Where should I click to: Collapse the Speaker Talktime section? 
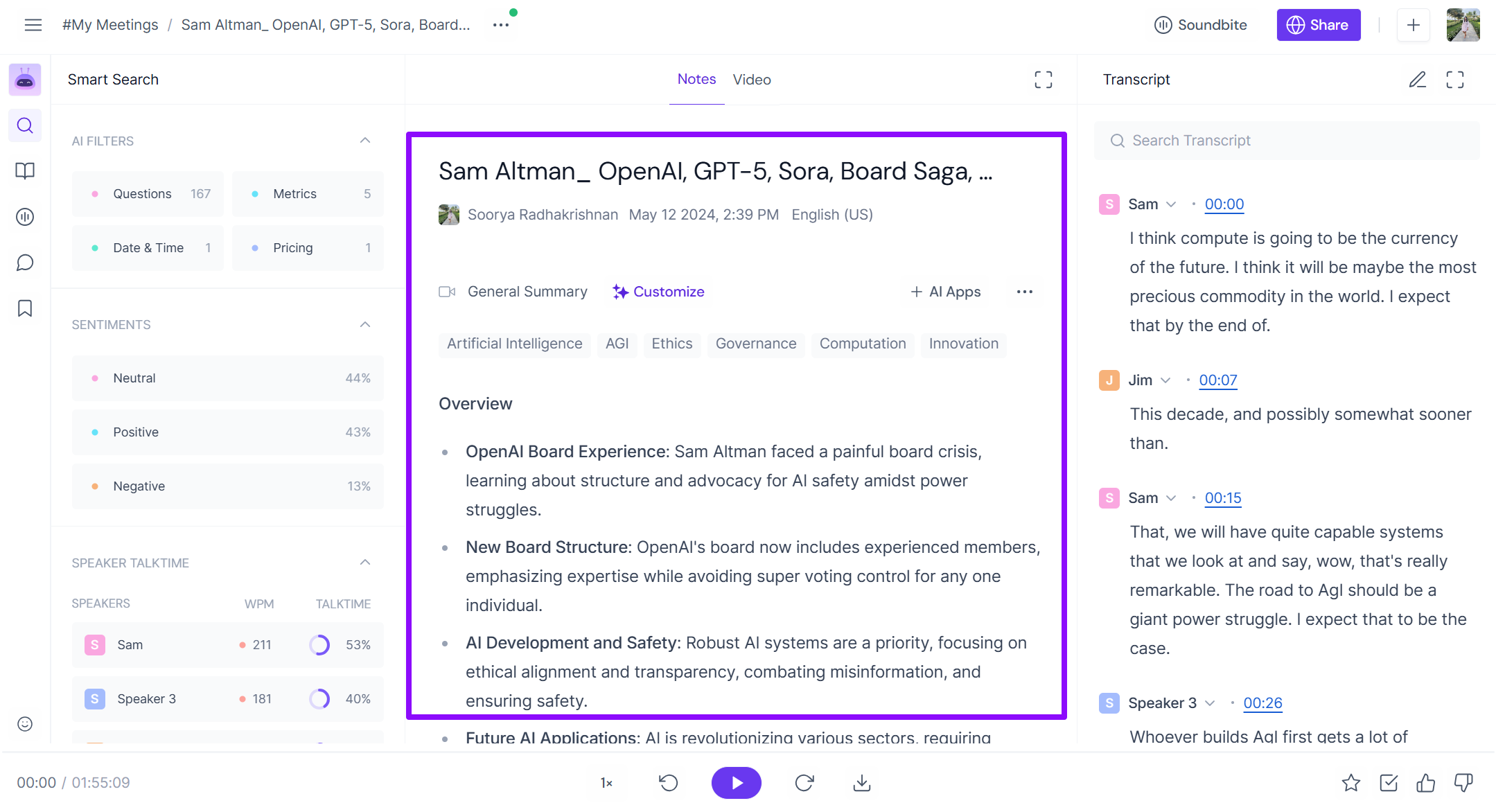pyautogui.click(x=365, y=563)
